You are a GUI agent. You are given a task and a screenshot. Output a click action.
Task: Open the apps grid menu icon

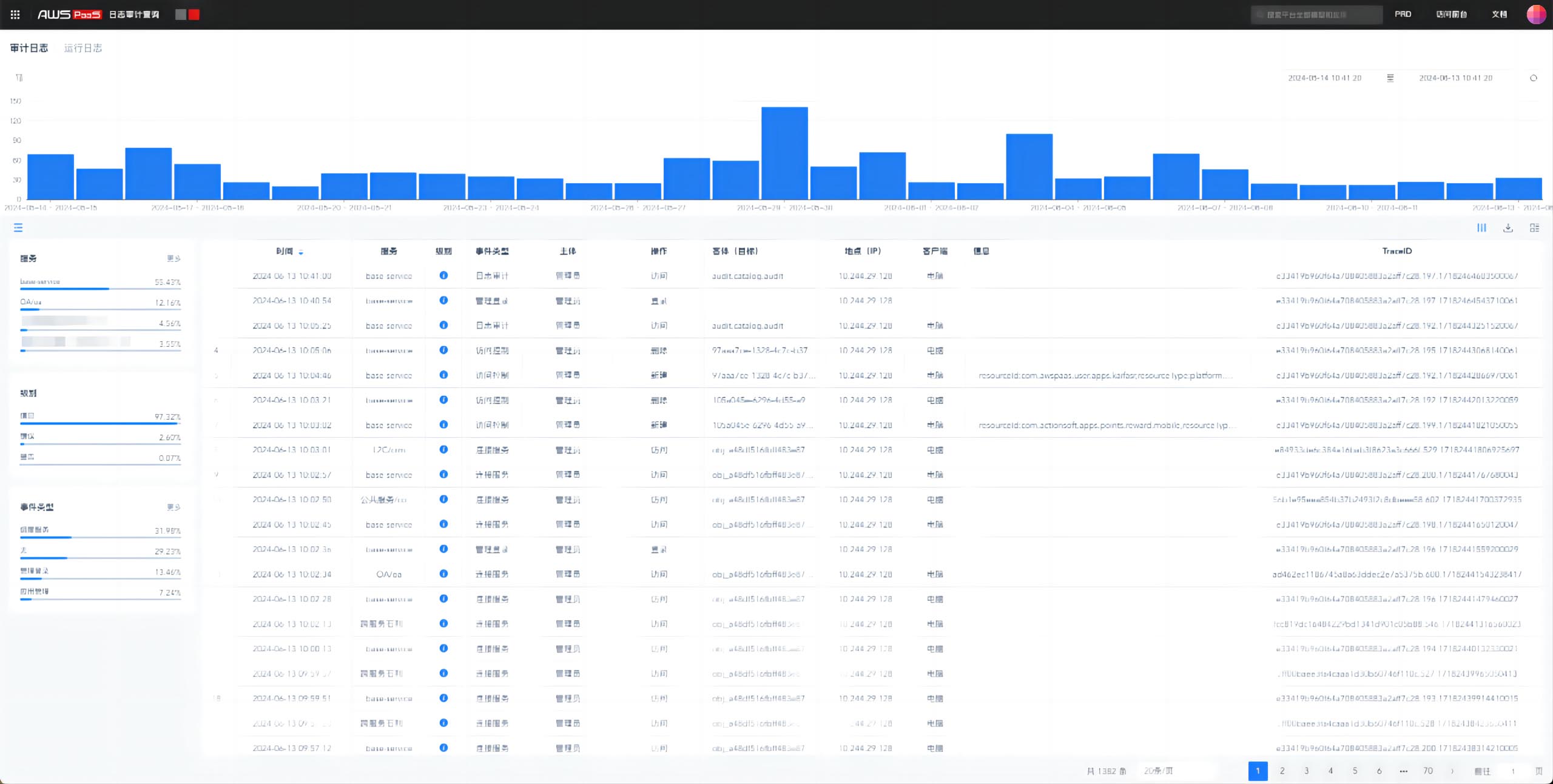pyautogui.click(x=15, y=15)
